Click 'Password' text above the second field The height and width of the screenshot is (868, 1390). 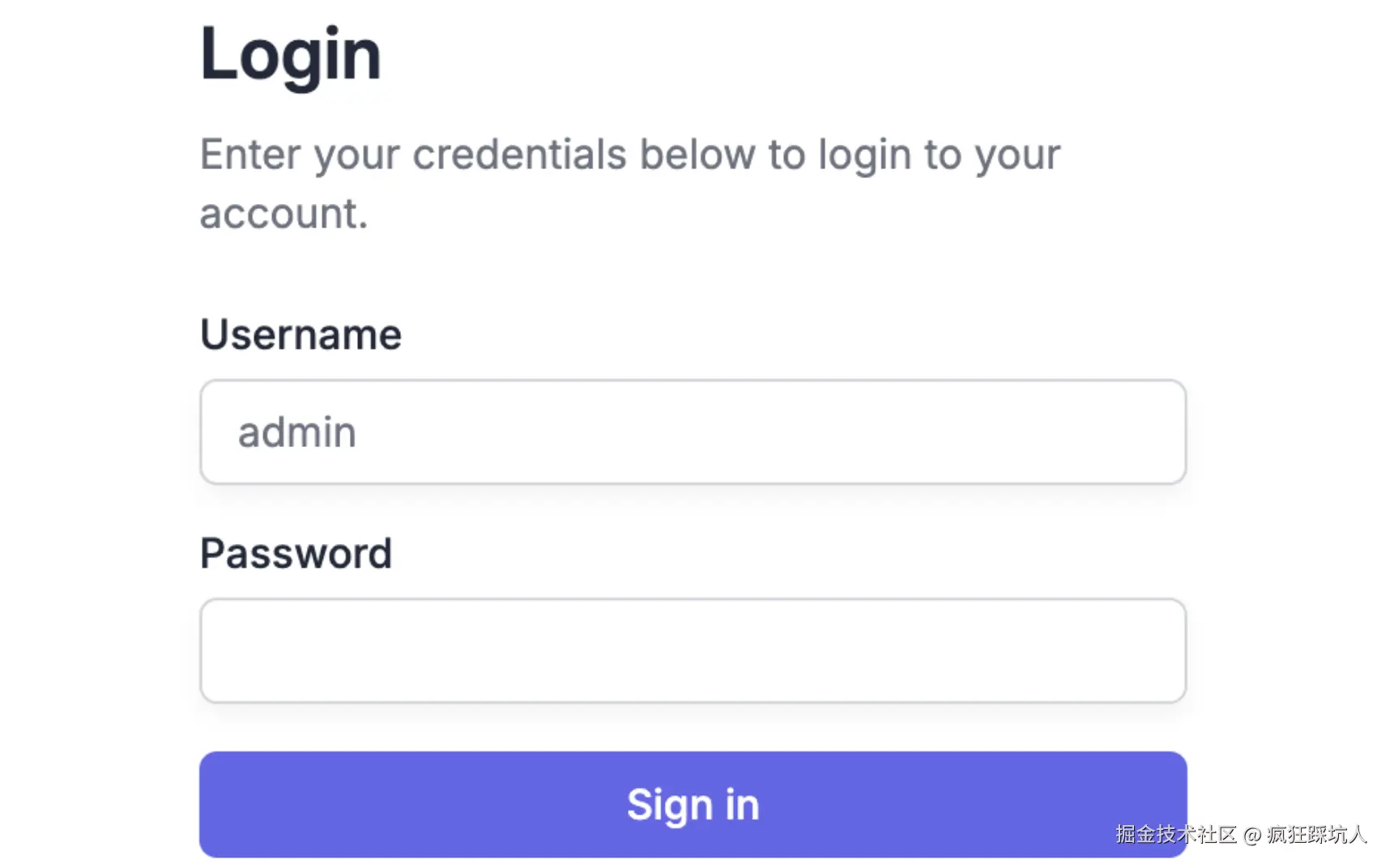[296, 554]
